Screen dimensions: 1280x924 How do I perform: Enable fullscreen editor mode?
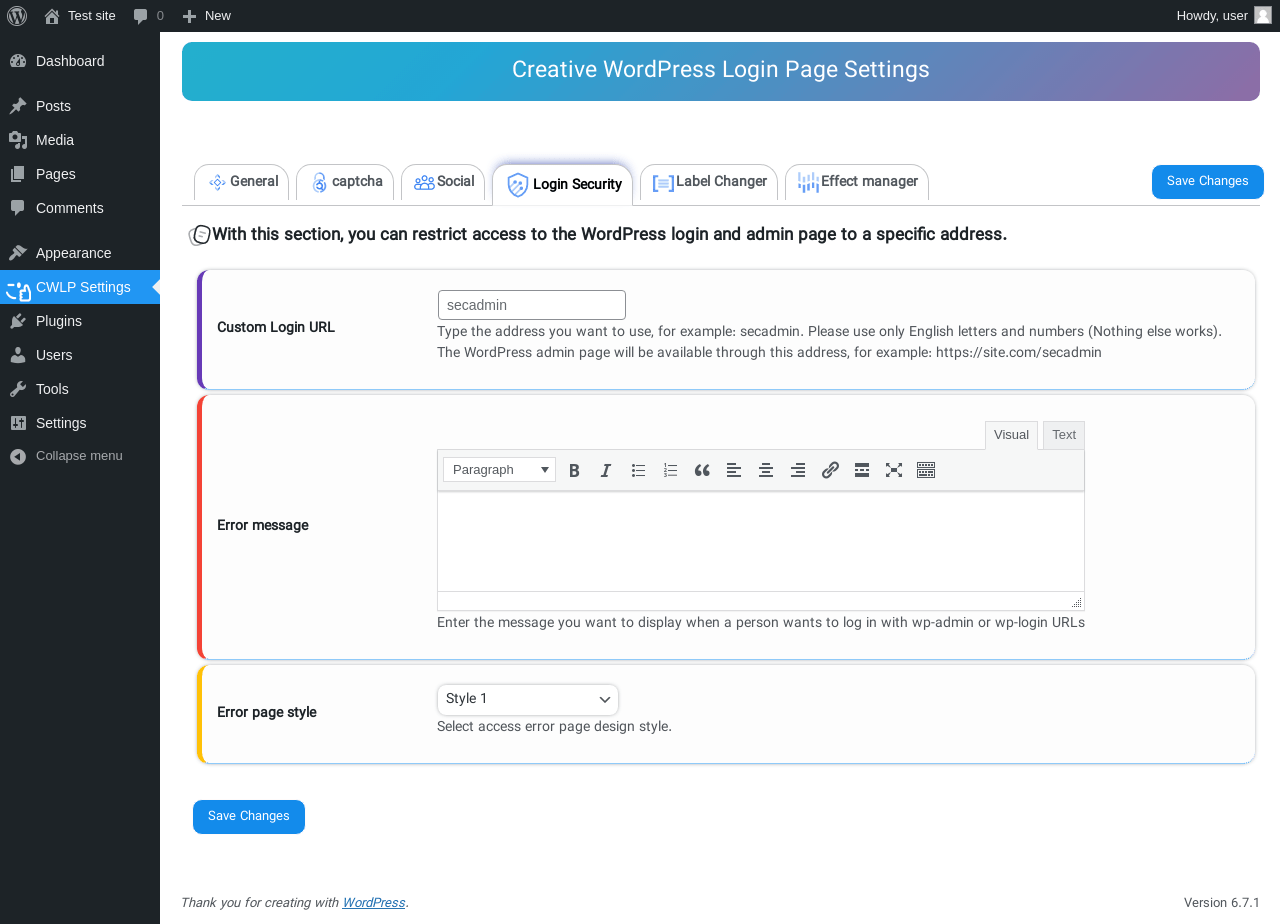coord(894,470)
